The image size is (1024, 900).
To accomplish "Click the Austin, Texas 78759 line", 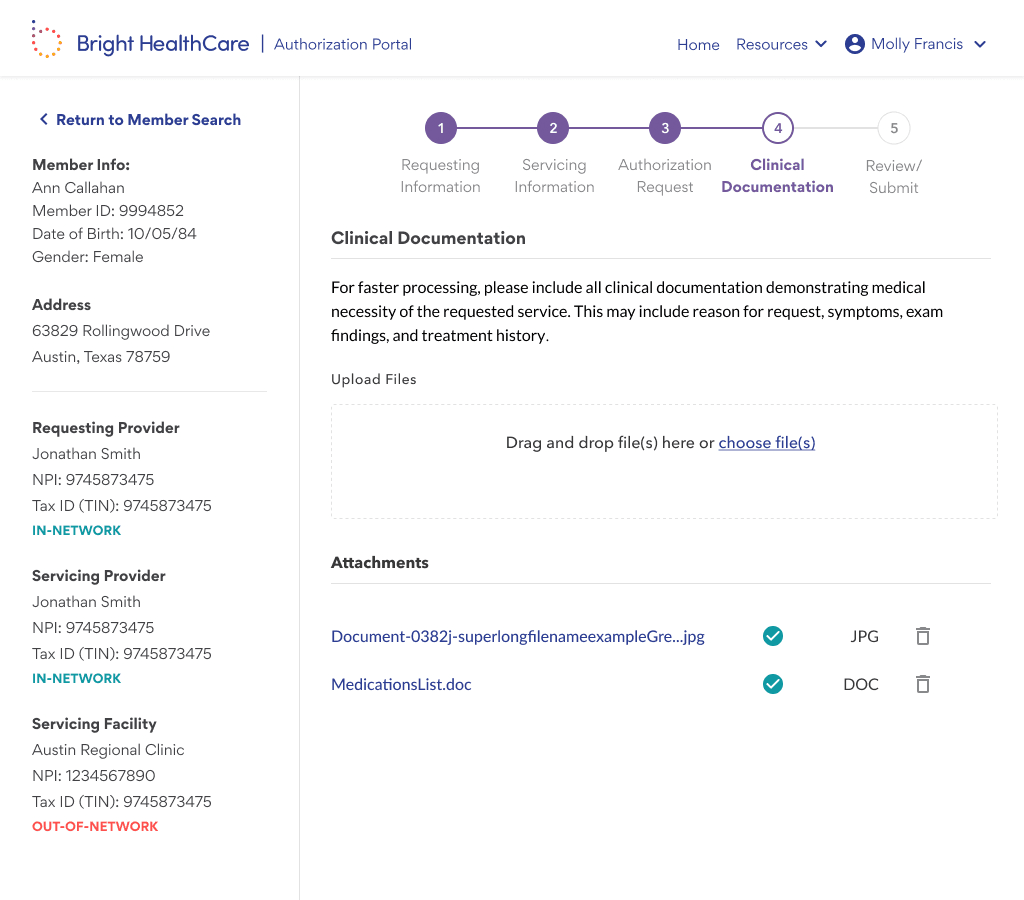I will (101, 357).
